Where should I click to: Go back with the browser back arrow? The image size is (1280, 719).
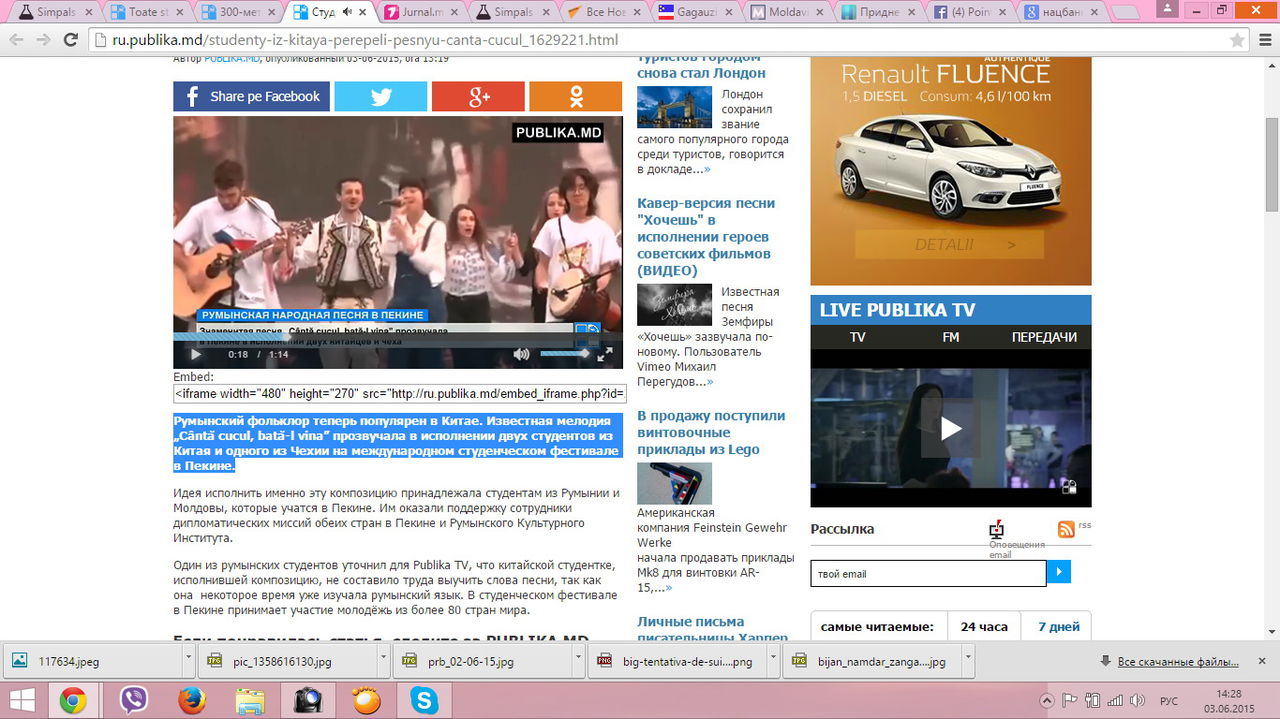pyautogui.click(x=17, y=40)
